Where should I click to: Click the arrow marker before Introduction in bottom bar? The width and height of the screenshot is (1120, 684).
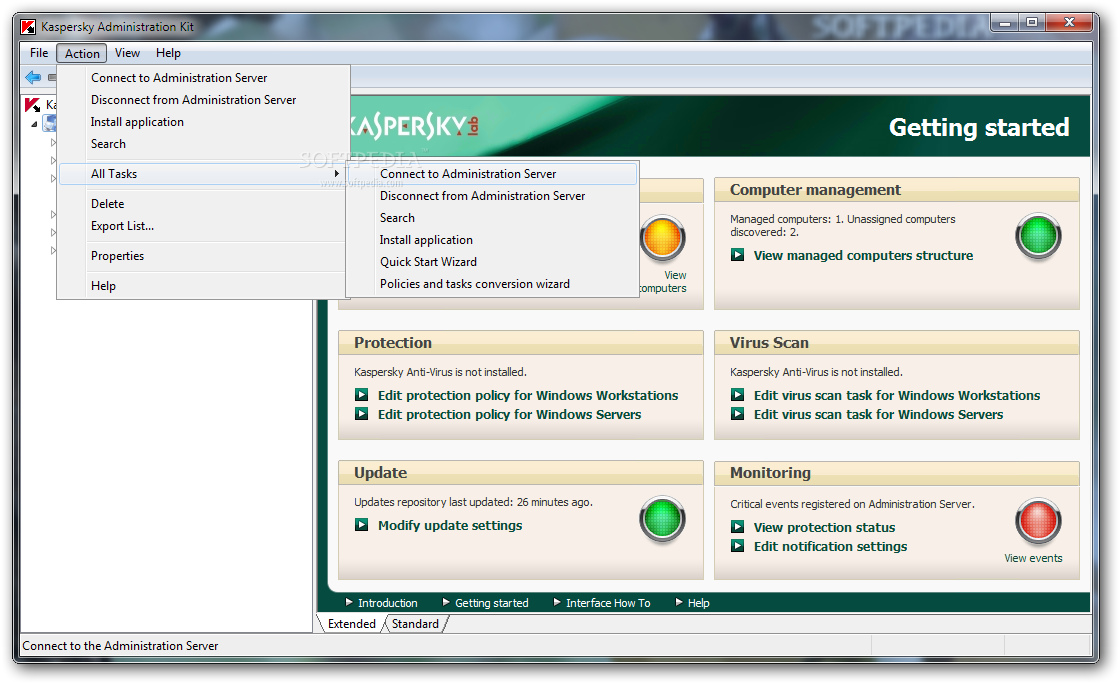349,603
